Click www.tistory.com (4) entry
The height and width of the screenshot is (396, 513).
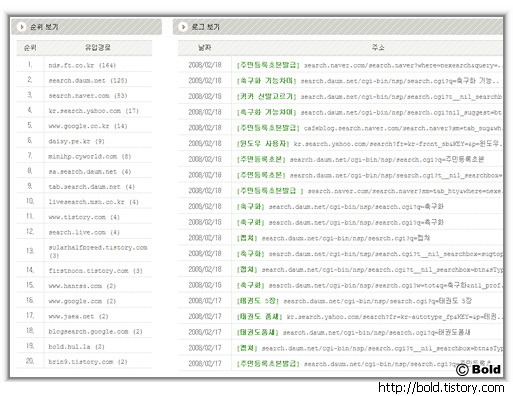click(x=84, y=217)
